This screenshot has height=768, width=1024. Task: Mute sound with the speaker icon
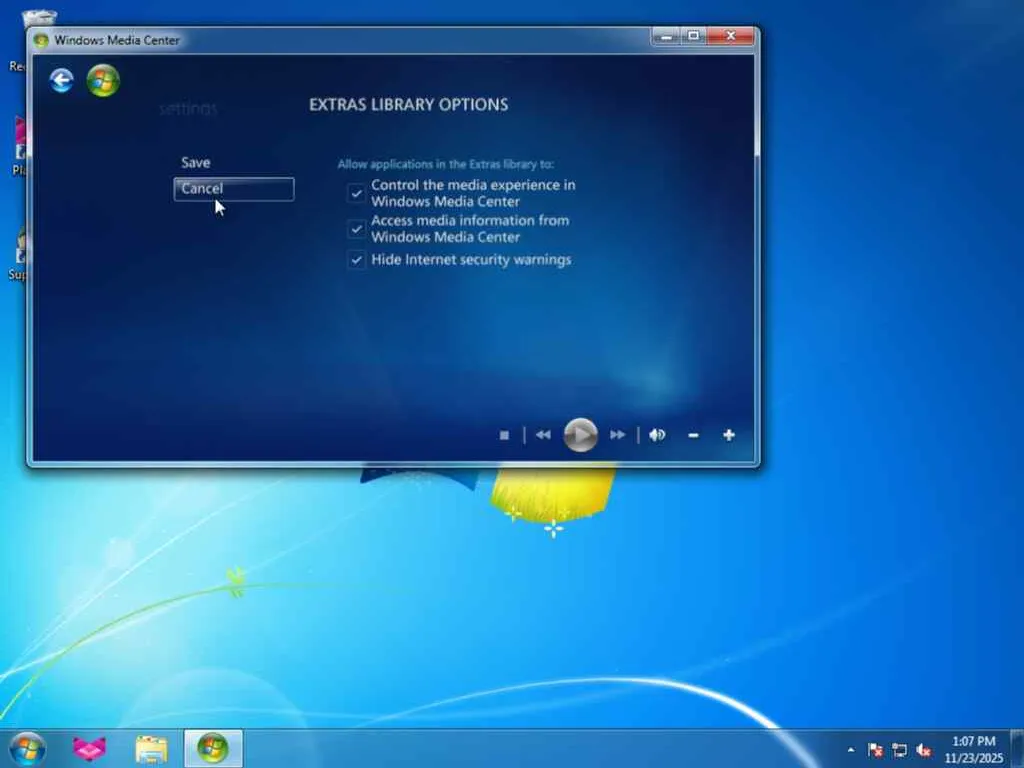click(x=657, y=435)
